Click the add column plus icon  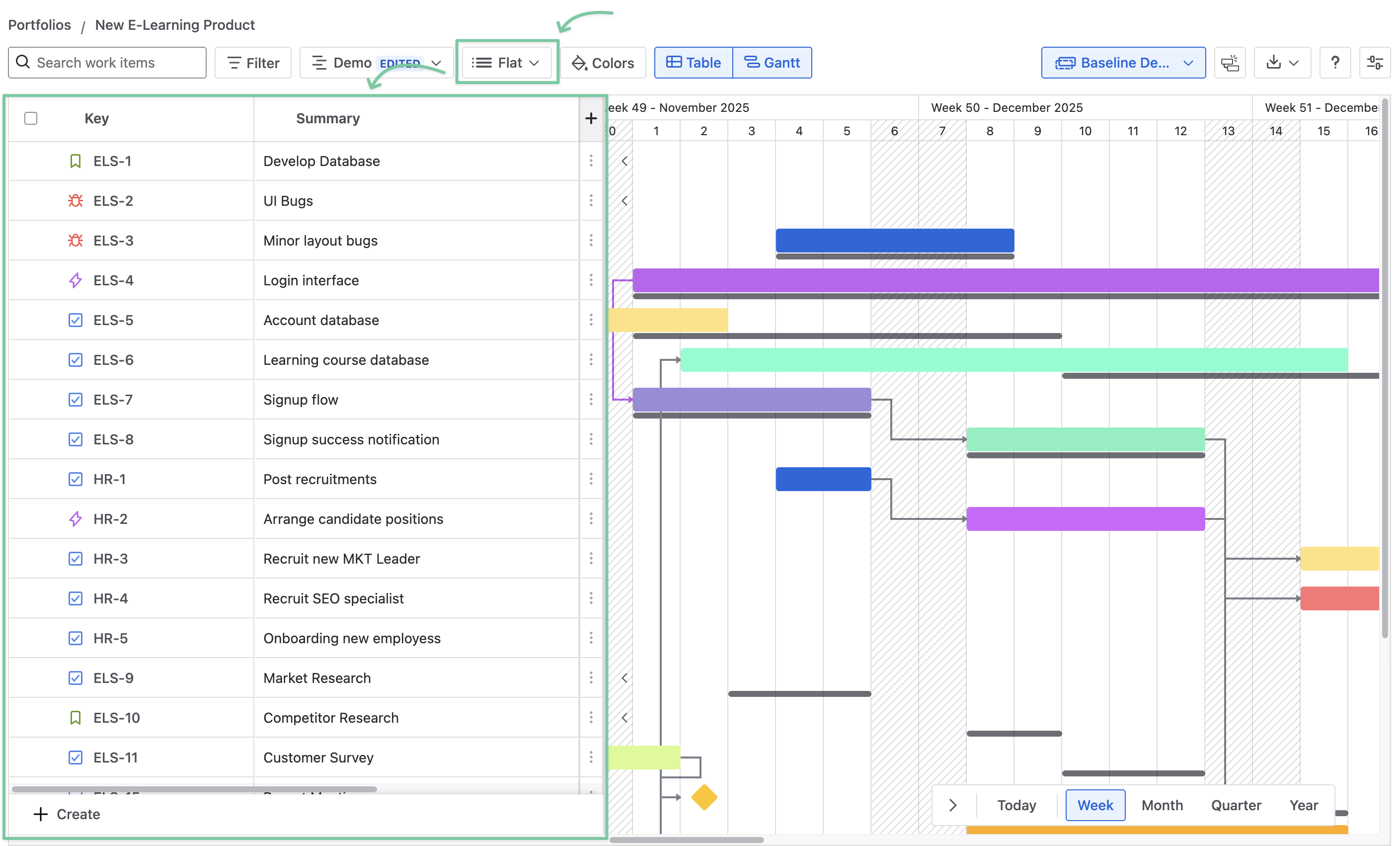coord(590,118)
